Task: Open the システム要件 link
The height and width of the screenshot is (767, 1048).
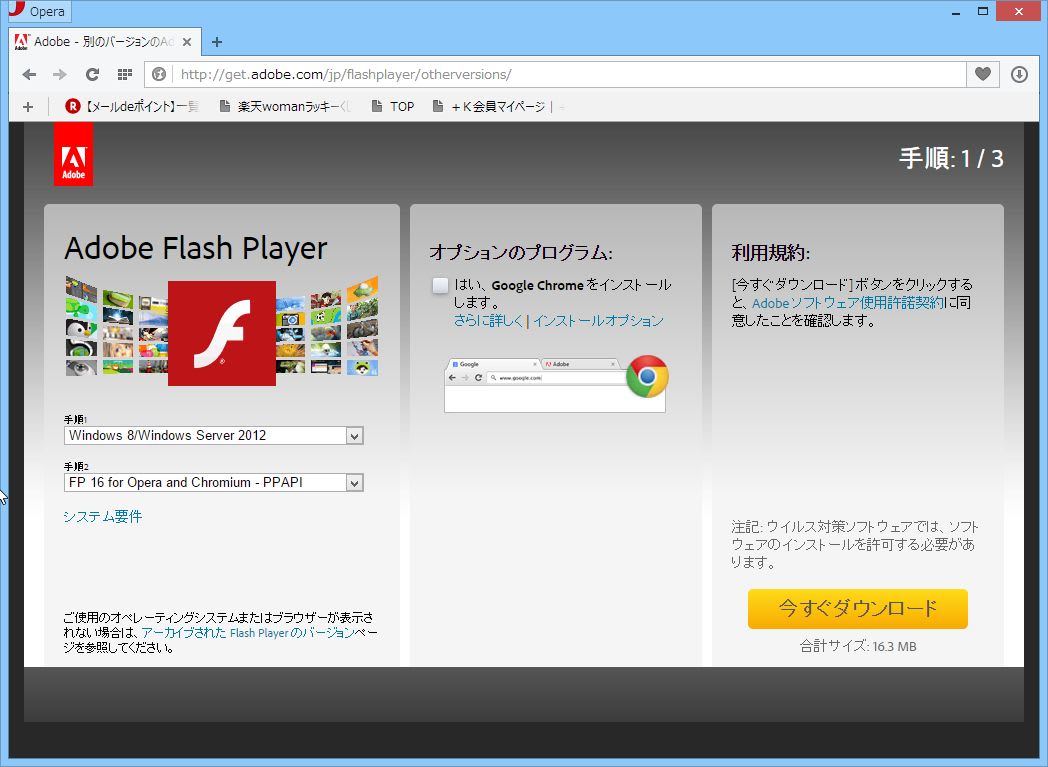Action: tap(102, 516)
